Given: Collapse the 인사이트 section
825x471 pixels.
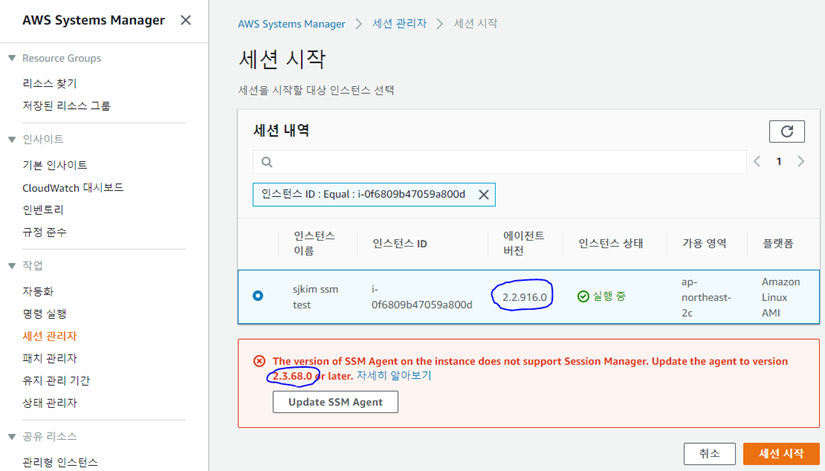Looking at the screenshot, I should point(12,139).
